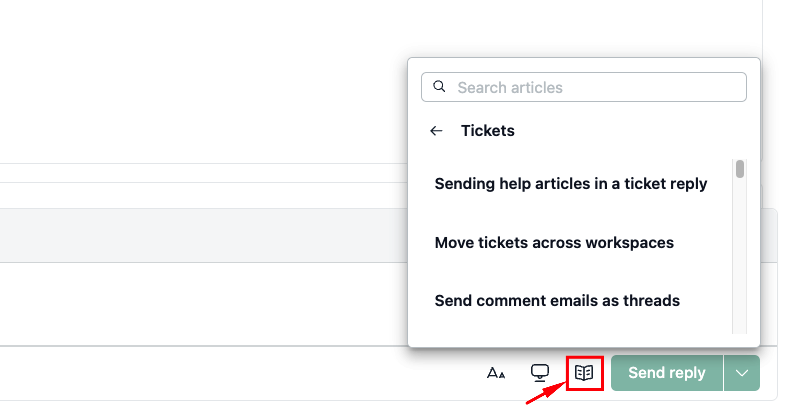
Task: Click the magnifier icon in article search
Action: 439,87
